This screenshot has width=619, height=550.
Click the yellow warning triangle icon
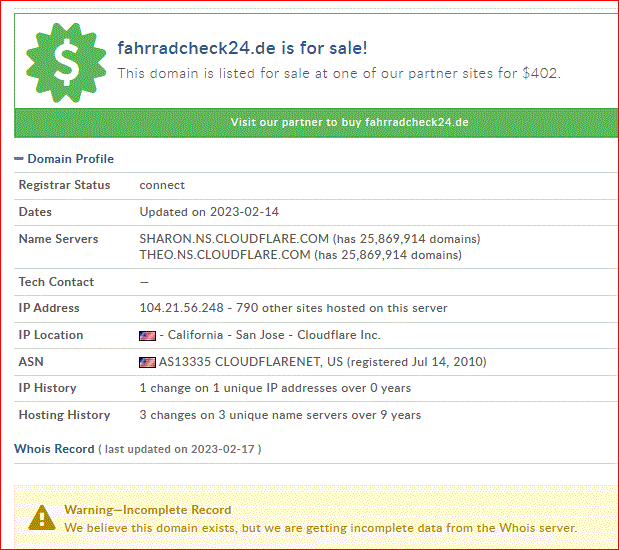42,518
